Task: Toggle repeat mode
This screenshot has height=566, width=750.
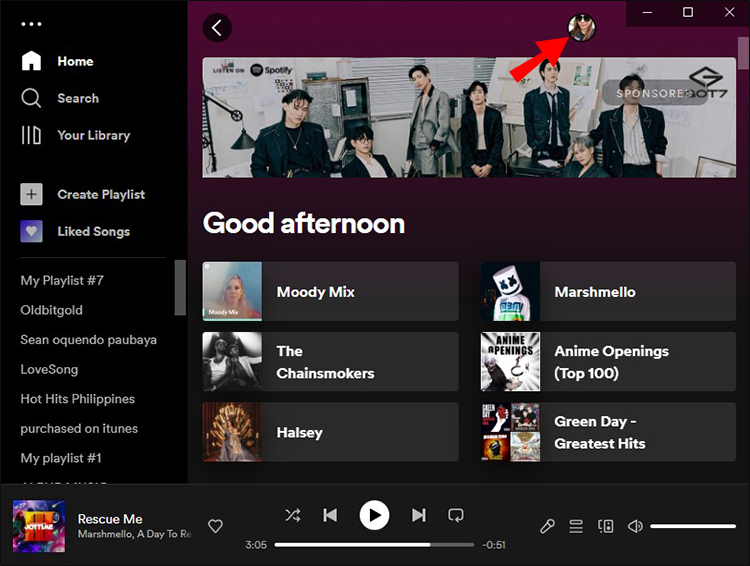Action: tap(456, 515)
